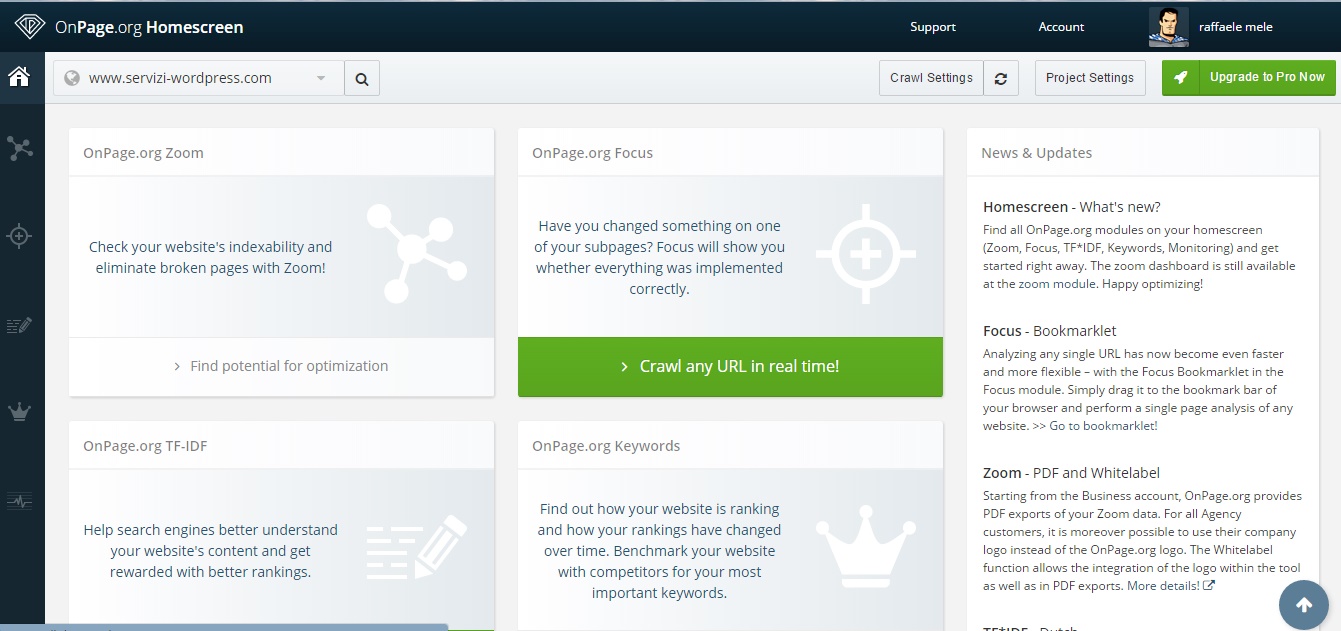This screenshot has height=631, width=1341.
Task: Click the Crawl Settings button
Action: [931, 78]
